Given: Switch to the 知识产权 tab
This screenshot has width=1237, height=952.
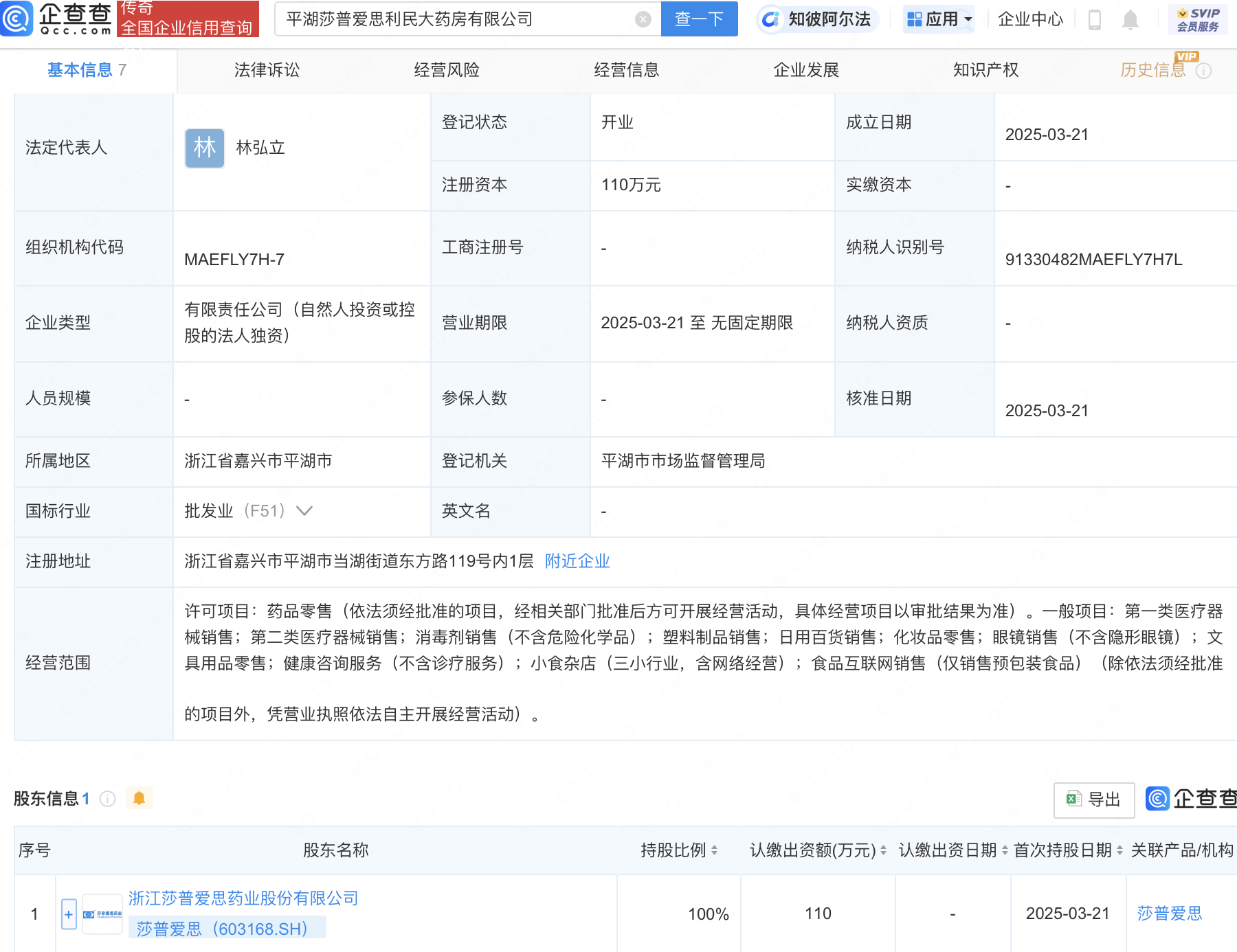Looking at the screenshot, I should tap(985, 70).
